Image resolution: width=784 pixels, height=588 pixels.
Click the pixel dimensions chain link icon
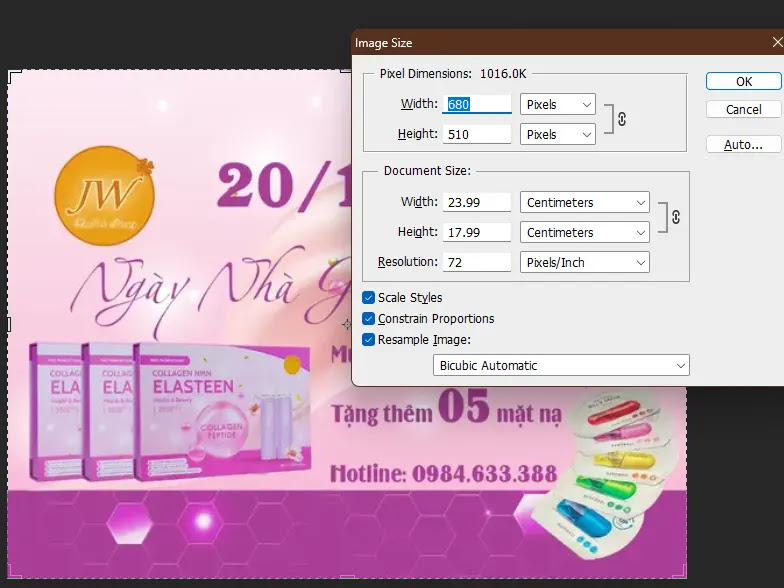click(622, 119)
